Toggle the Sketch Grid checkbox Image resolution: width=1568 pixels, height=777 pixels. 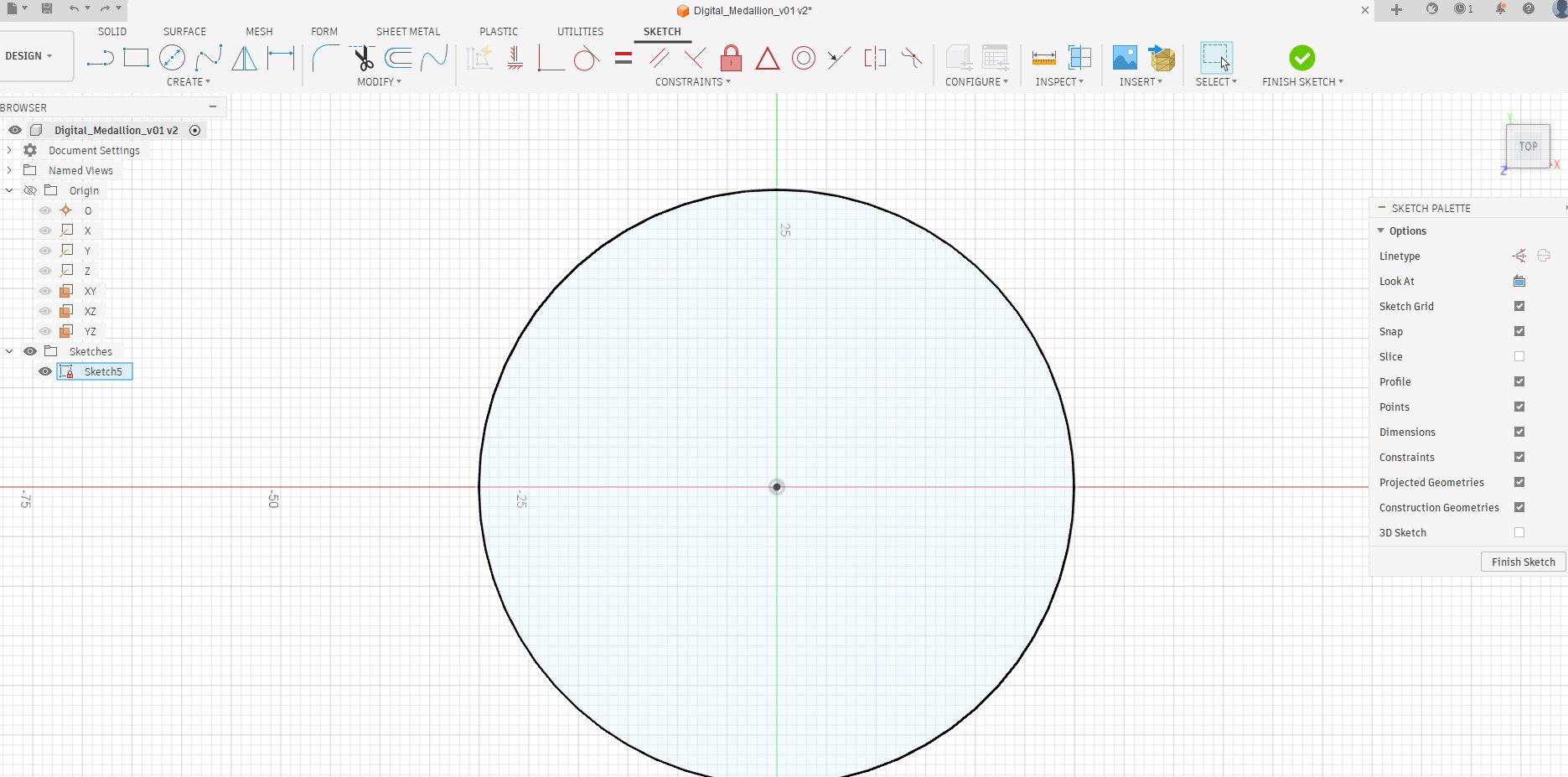coord(1519,307)
